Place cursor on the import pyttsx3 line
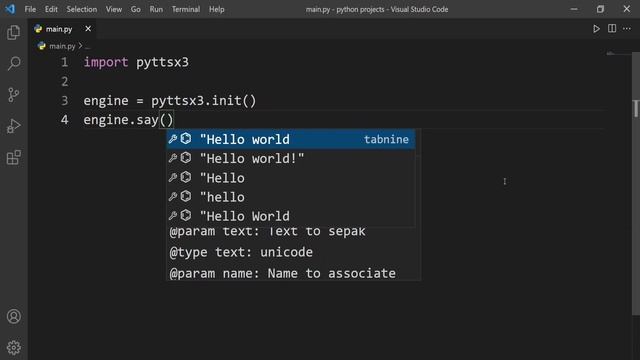Image resolution: width=640 pixels, height=360 pixels. pos(136,62)
